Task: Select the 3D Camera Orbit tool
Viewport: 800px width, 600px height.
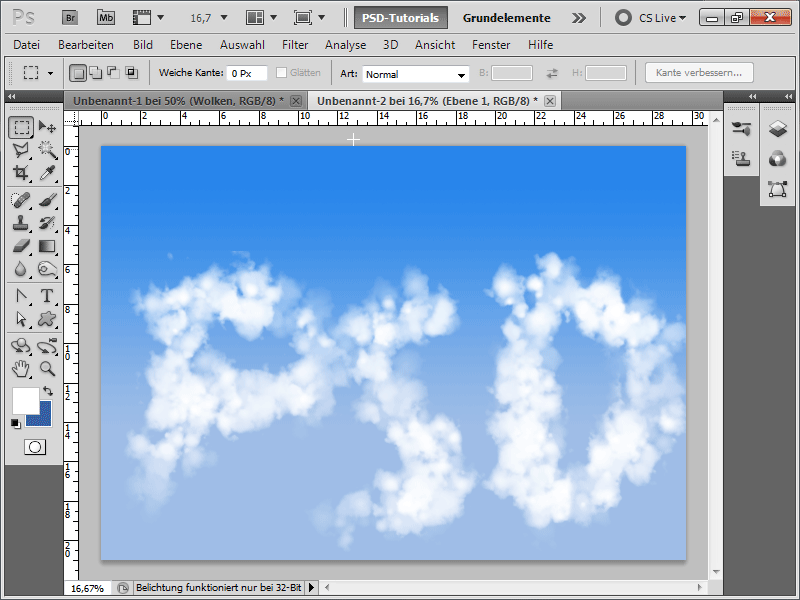Action: (x=47, y=346)
